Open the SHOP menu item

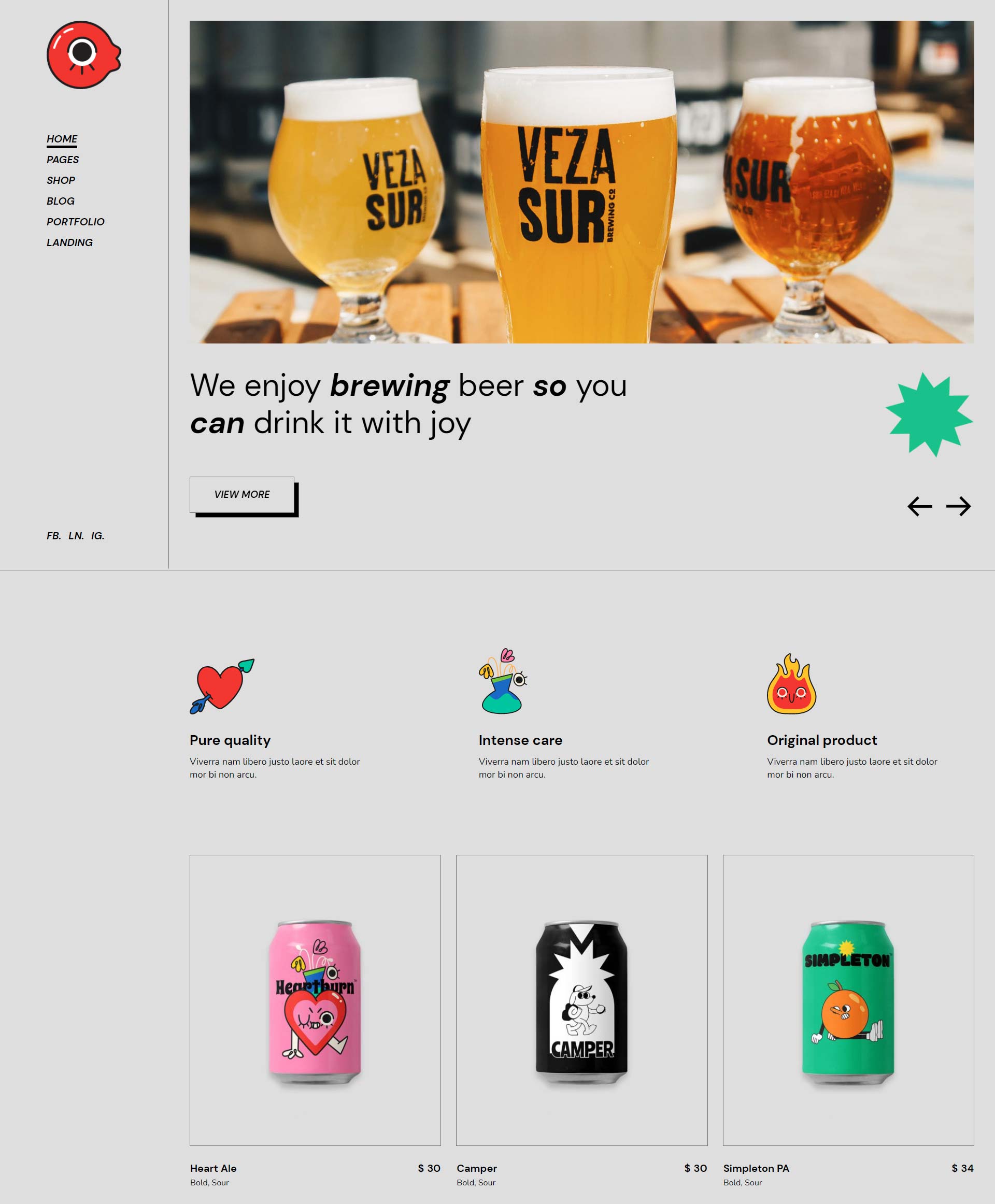pyautogui.click(x=61, y=180)
